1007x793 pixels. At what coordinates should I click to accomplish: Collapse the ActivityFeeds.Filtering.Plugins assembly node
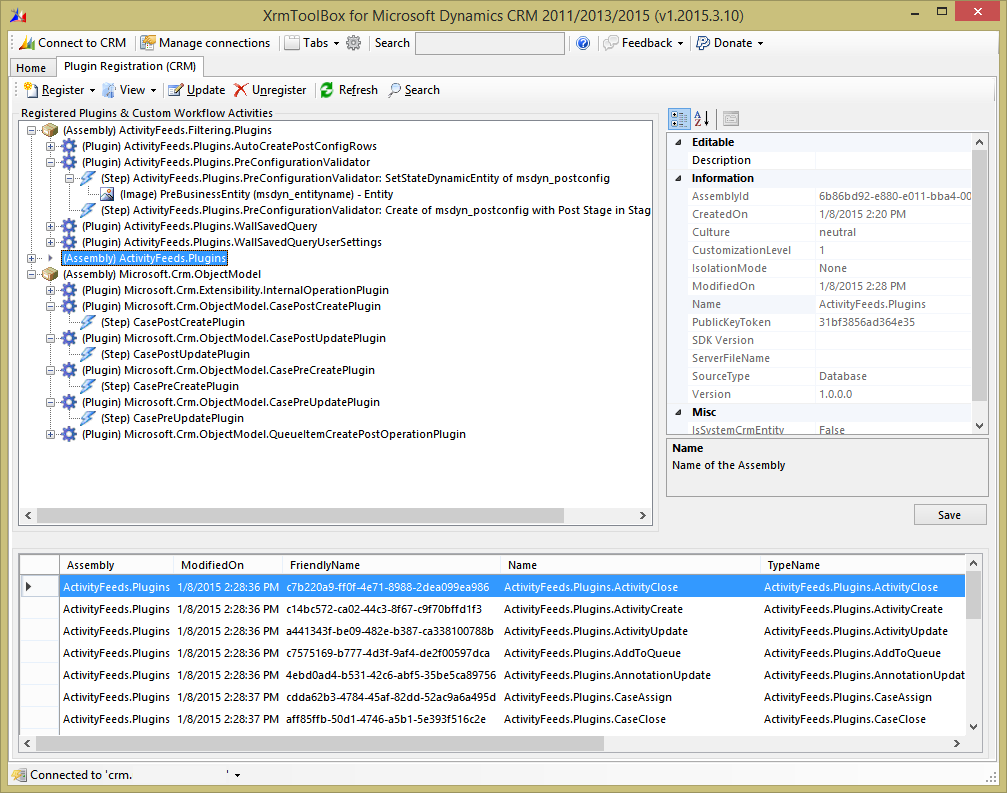[x=31, y=130]
